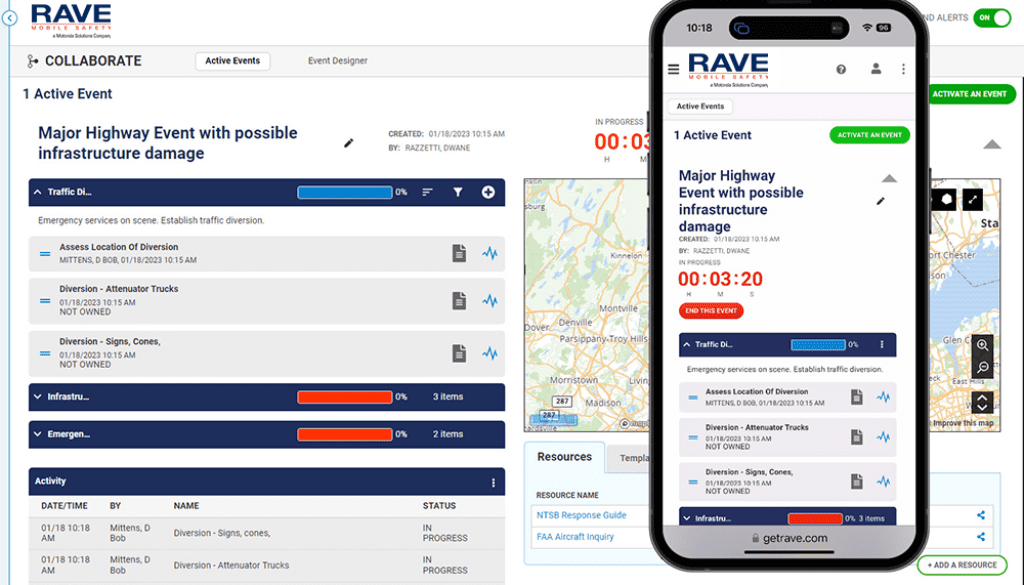The height and width of the screenshot is (585, 1024).
Task: Open document icon for desktop Assess Location Of Diversion
Action: pos(459,253)
